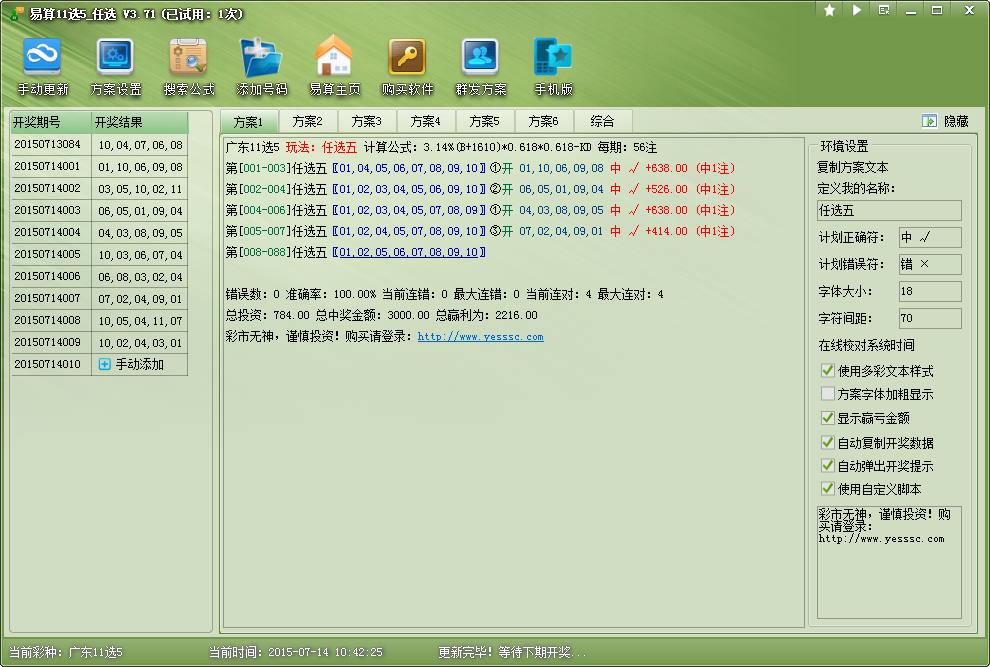Click the 搜索公式 toolbar icon
Screen dimensions: 990x667
coord(189,57)
